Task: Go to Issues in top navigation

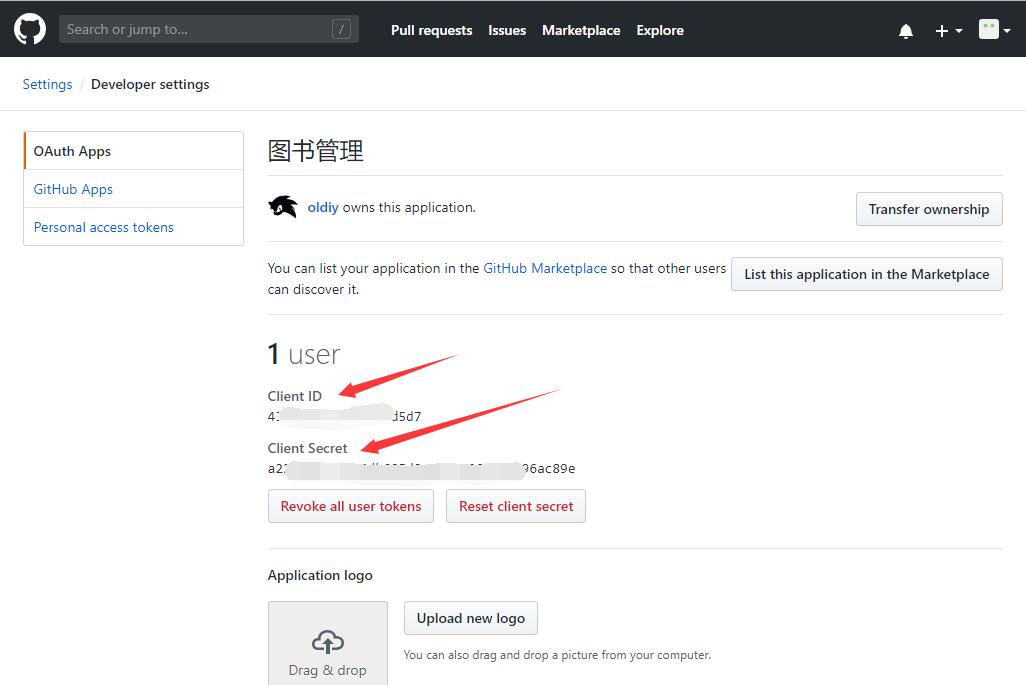Action: pos(507,30)
